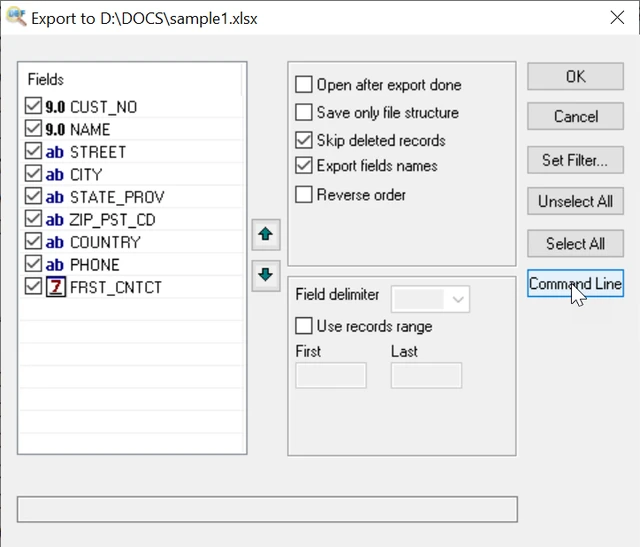Image resolution: width=640 pixels, height=547 pixels.
Task: Enable Use records range option
Action: pyautogui.click(x=304, y=326)
